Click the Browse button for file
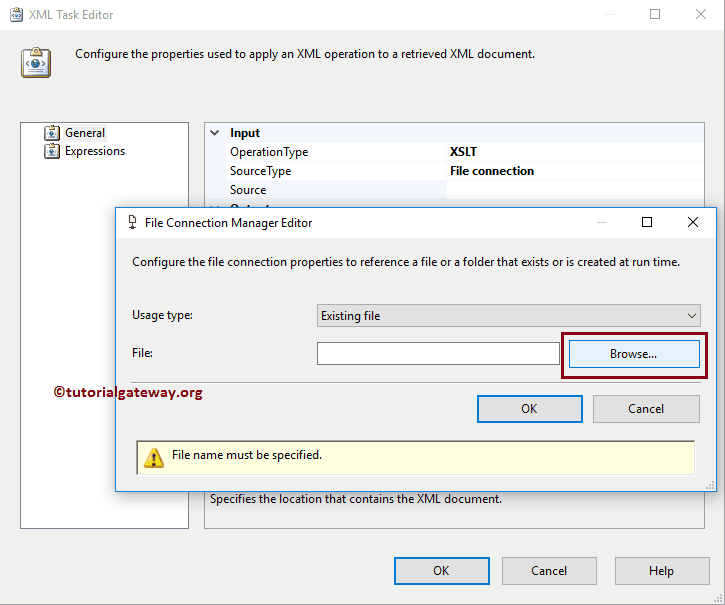The width and height of the screenshot is (725, 605). [x=634, y=354]
